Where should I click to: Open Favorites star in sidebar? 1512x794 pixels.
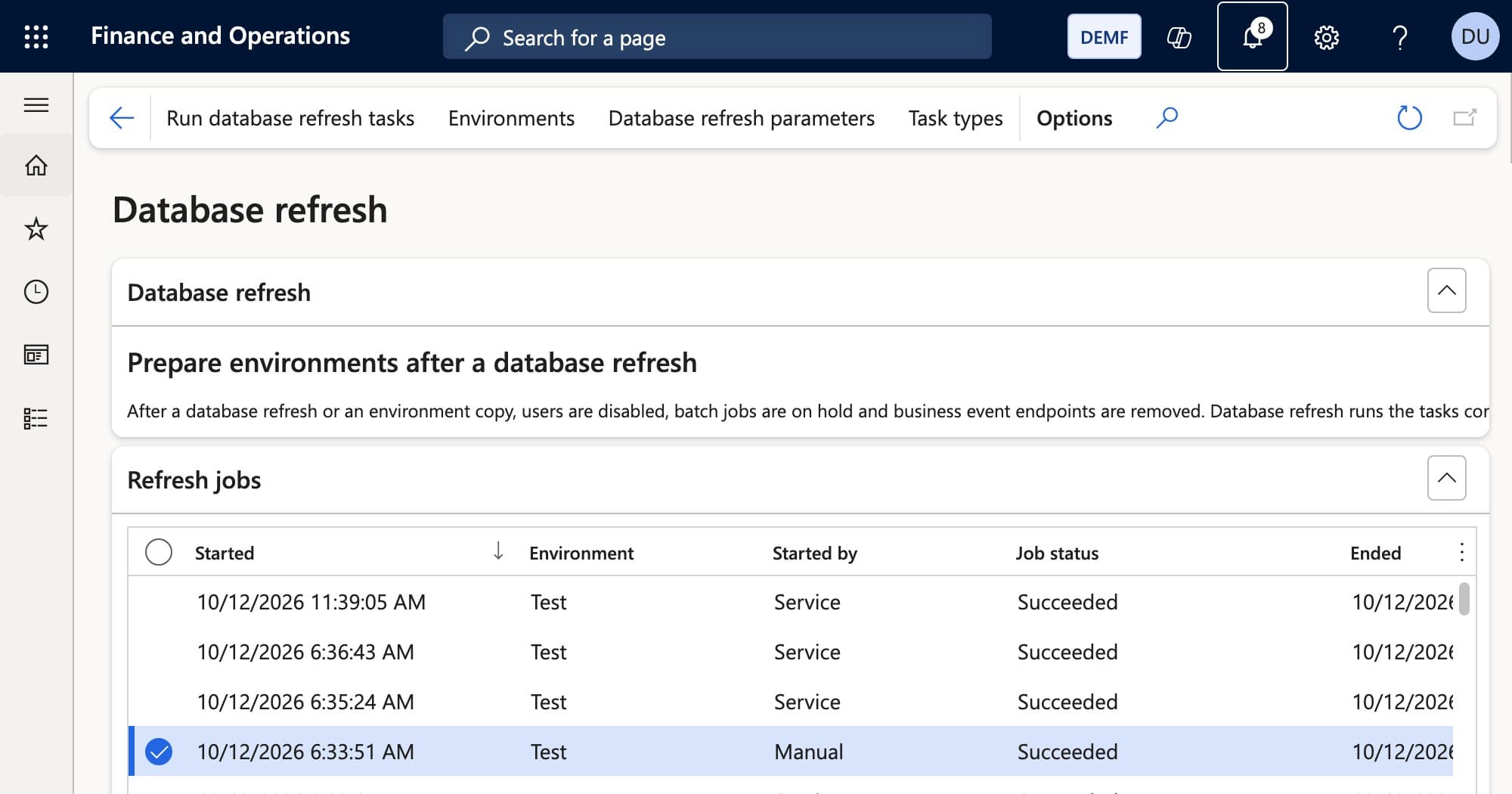[36, 228]
